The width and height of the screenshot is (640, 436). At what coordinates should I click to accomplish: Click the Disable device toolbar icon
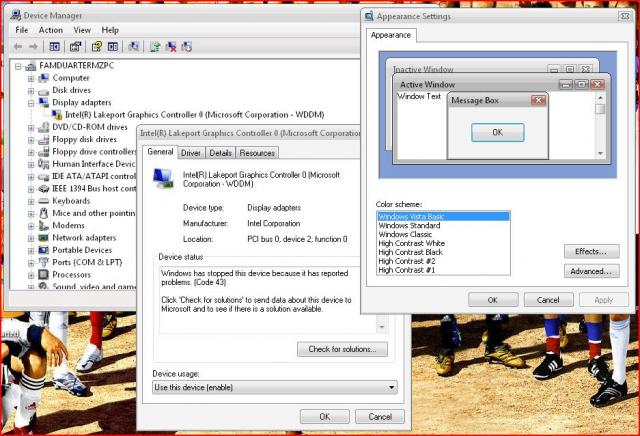tap(187, 47)
